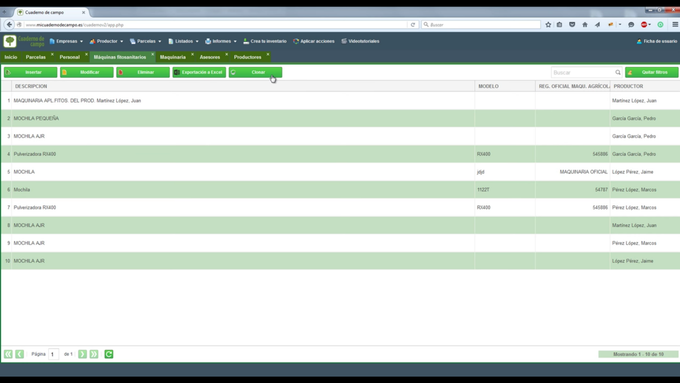Click the Modificar button

[x=87, y=72]
